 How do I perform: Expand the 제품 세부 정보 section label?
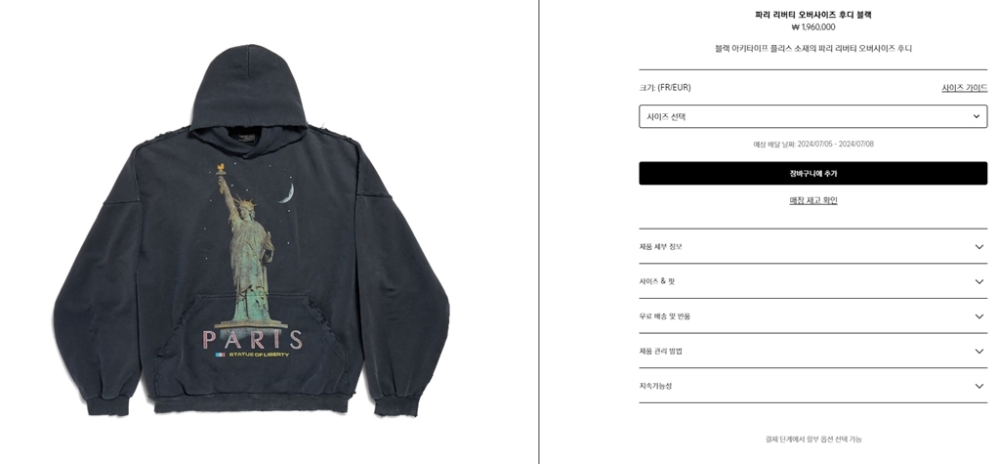pyautogui.click(x=661, y=247)
